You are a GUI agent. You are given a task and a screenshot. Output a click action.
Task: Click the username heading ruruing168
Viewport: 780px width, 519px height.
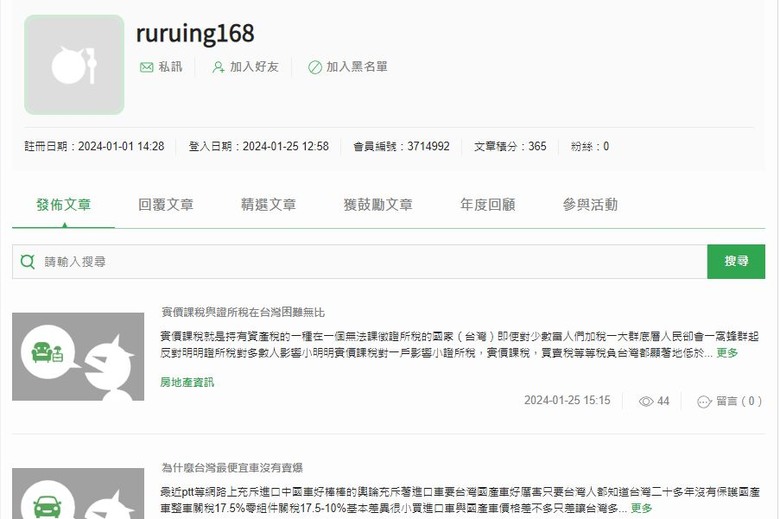(x=195, y=33)
